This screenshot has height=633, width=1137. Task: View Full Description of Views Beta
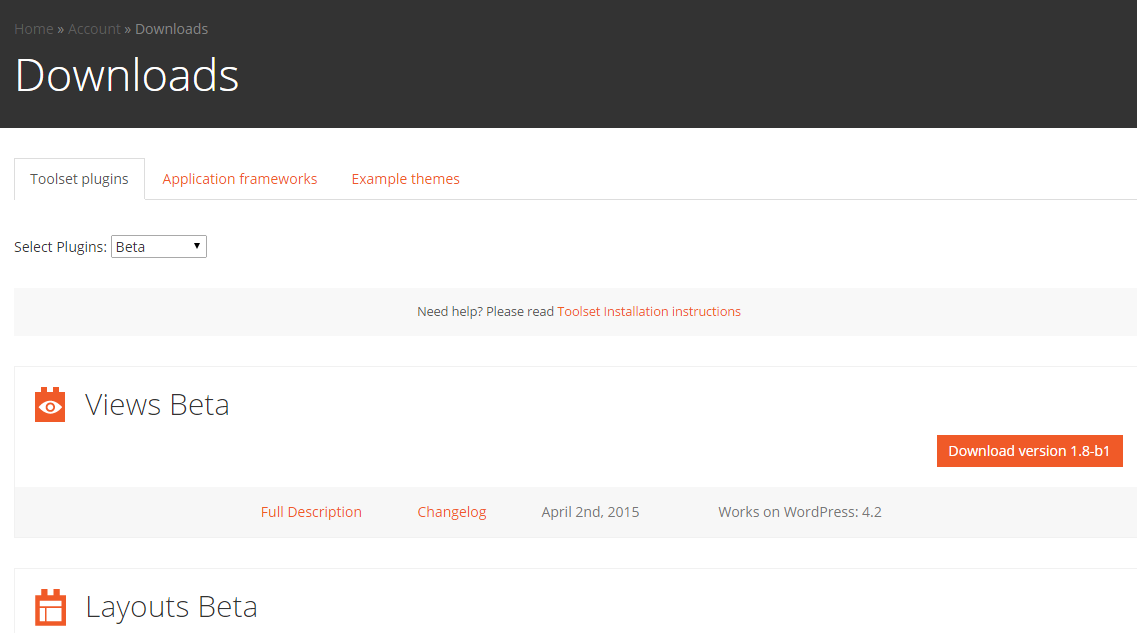coord(311,512)
